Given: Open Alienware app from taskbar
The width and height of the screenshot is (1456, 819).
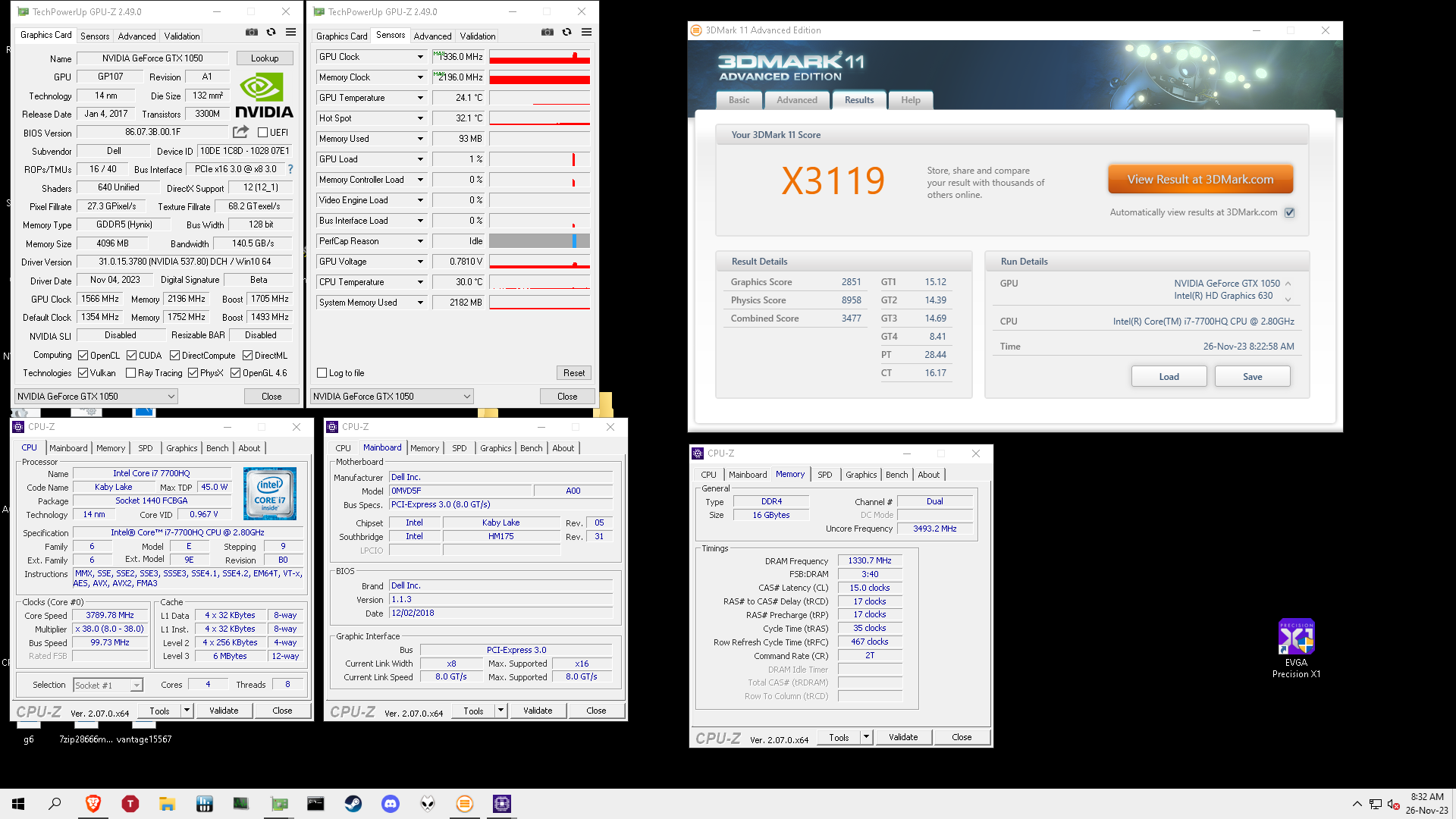Looking at the screenshot, I should (428, 804).
